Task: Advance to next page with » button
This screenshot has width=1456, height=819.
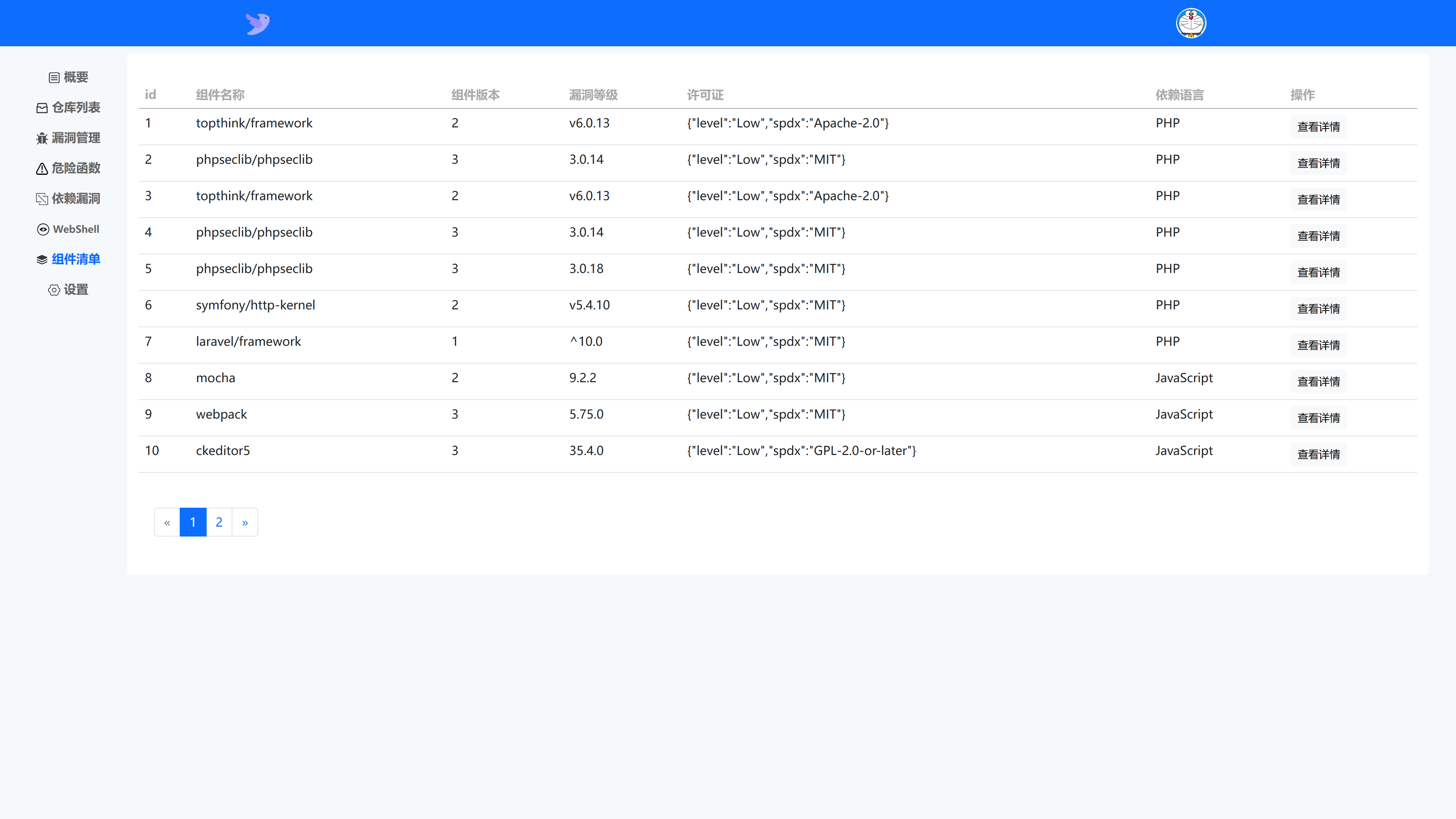Action: click(x=245, y=522)
